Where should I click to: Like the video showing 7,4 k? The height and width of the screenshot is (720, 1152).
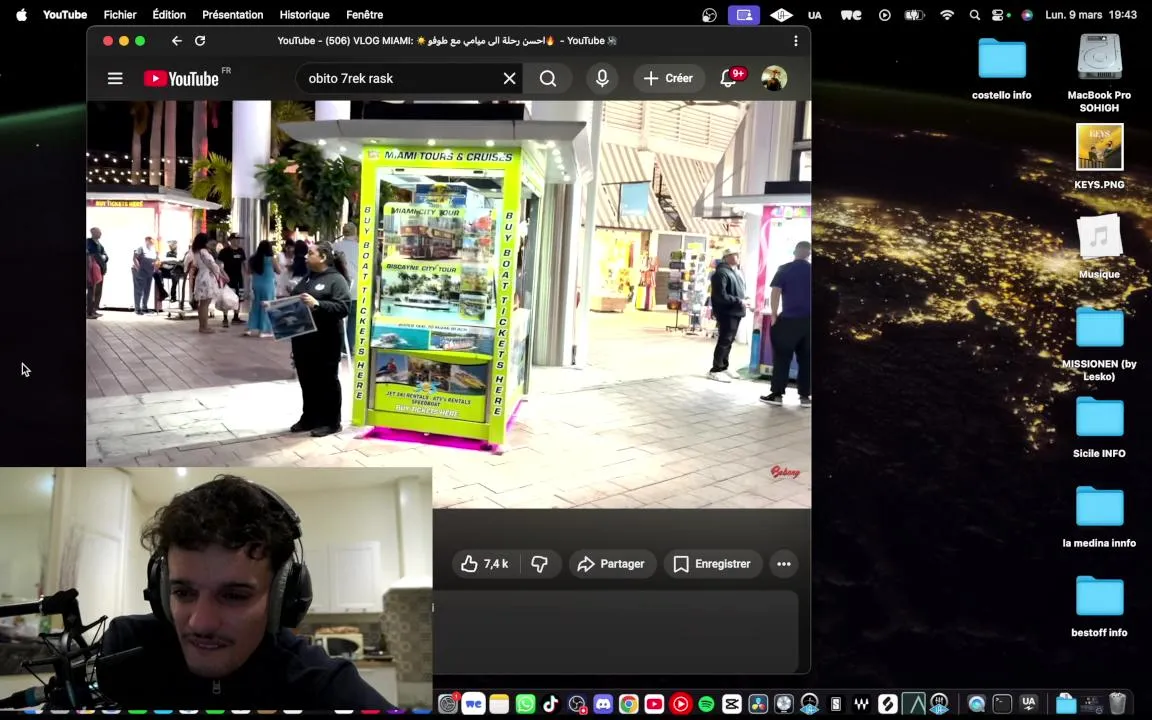(484, 564)
